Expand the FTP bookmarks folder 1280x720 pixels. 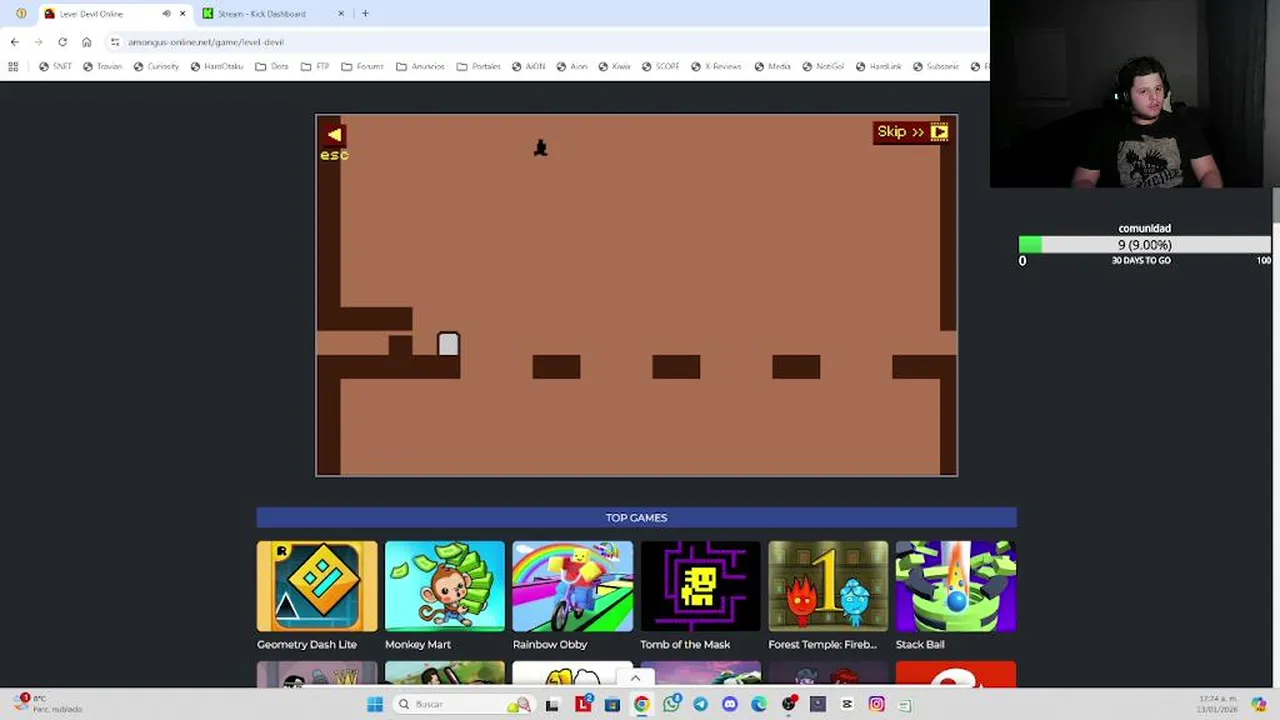tap(315, 67)
